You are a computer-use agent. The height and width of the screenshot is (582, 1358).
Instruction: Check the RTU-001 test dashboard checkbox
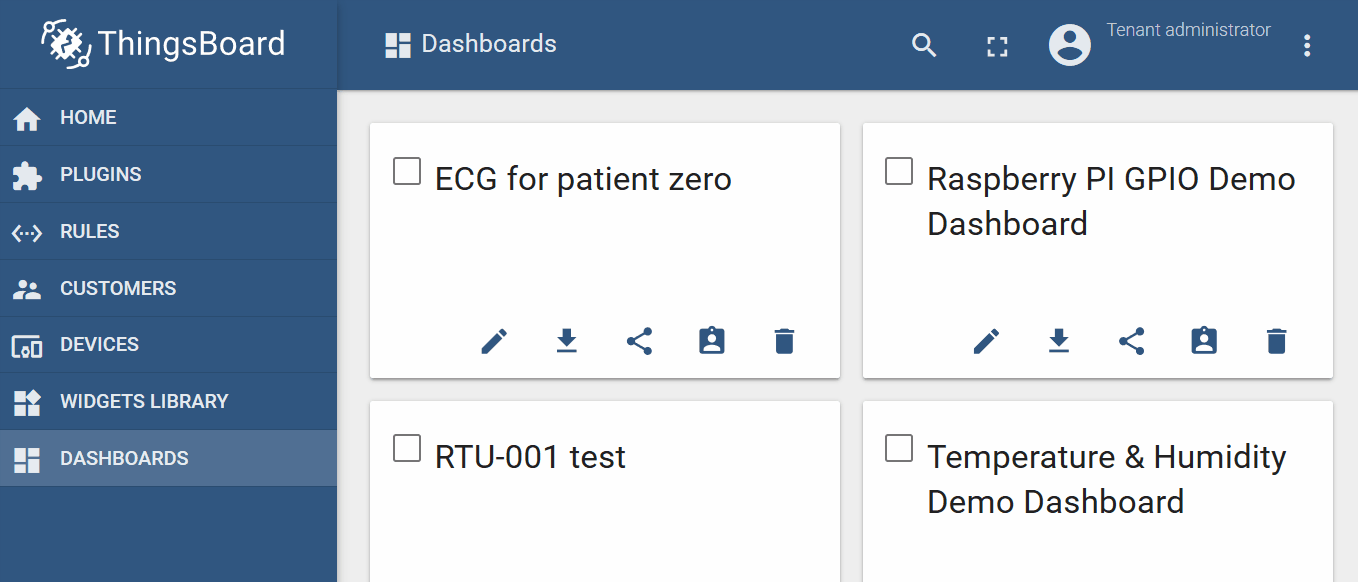tap(406, 448)
